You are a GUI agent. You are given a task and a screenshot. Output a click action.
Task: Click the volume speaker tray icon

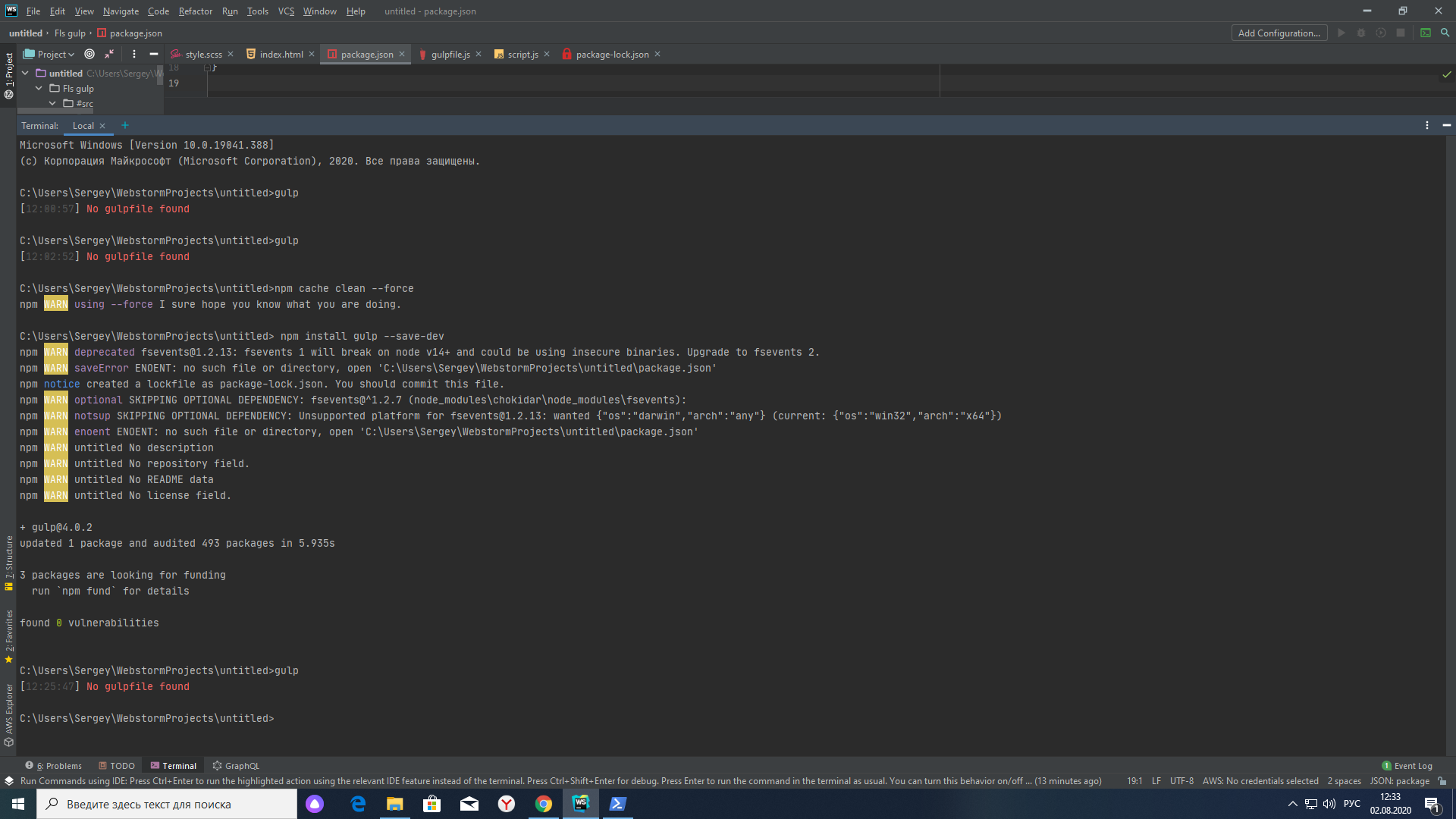(x=1329, y=804)
